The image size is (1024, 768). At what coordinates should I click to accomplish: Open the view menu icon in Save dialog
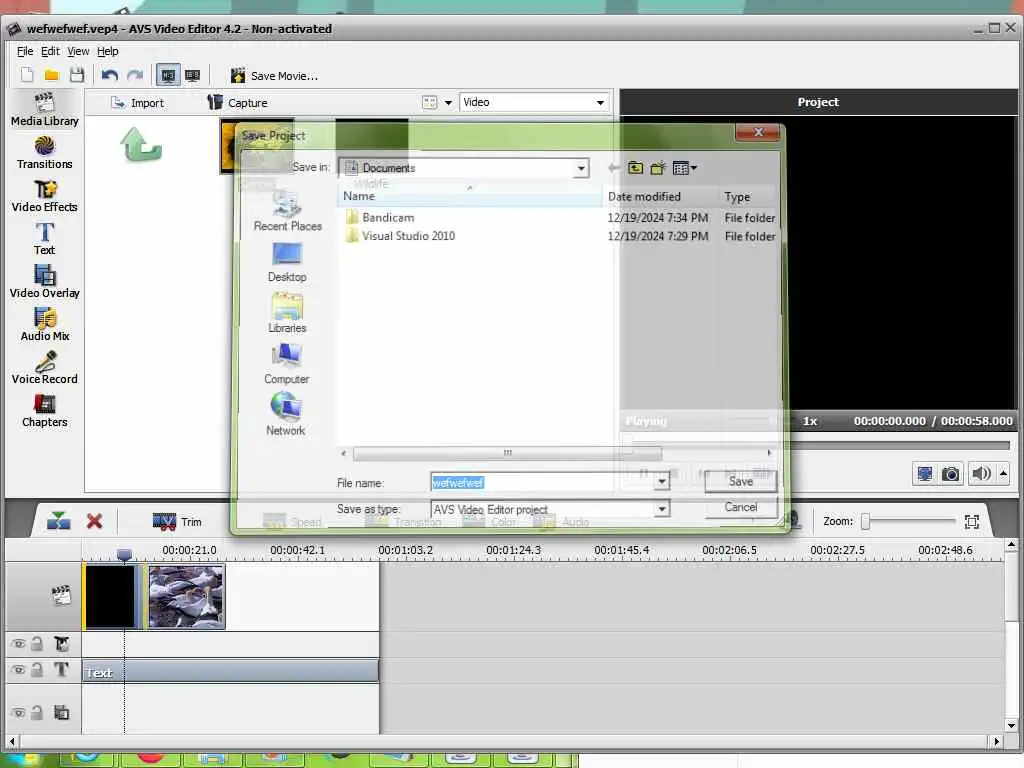coord(684,168)
